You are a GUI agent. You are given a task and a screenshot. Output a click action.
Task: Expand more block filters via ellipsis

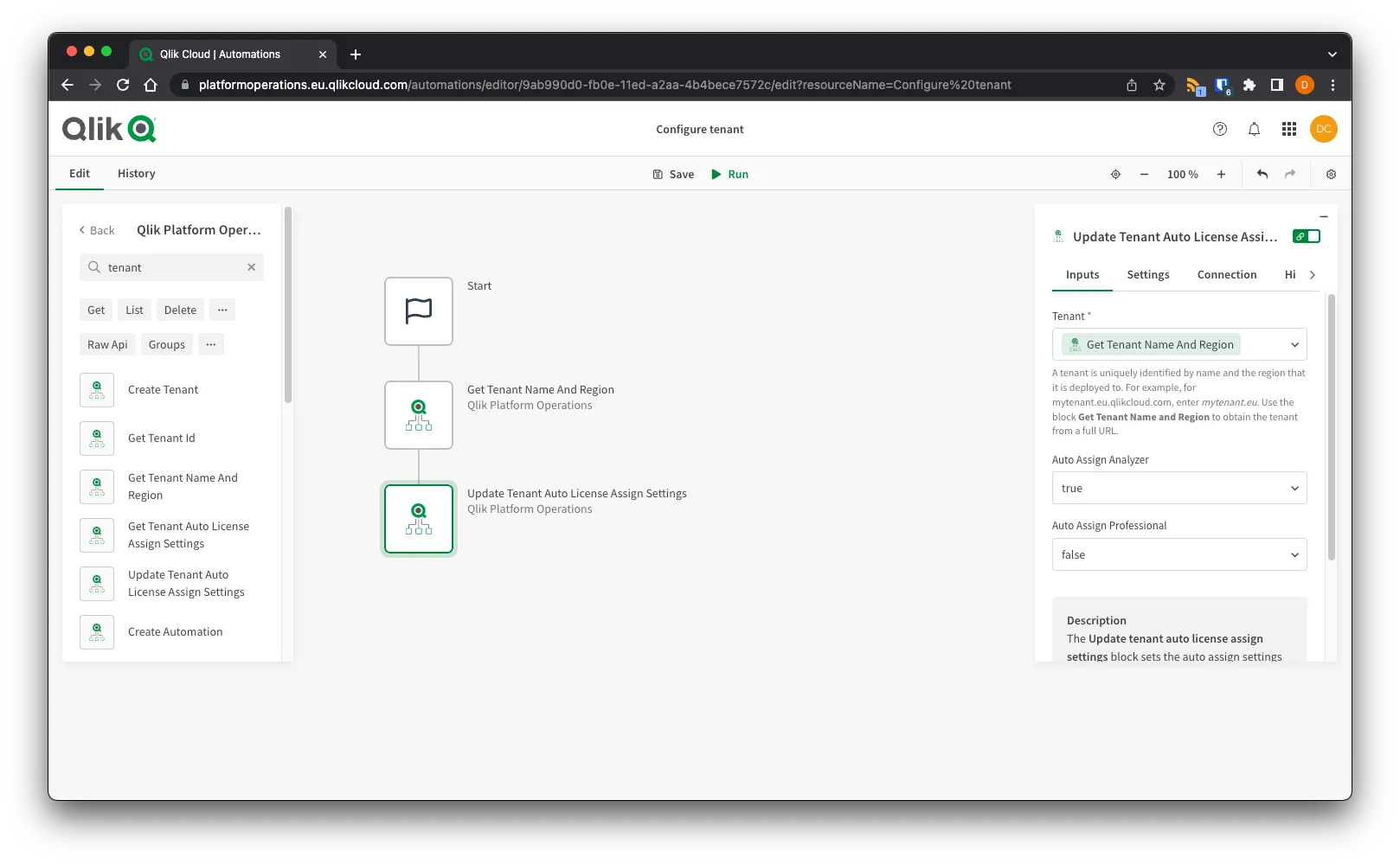pos(222,310)
